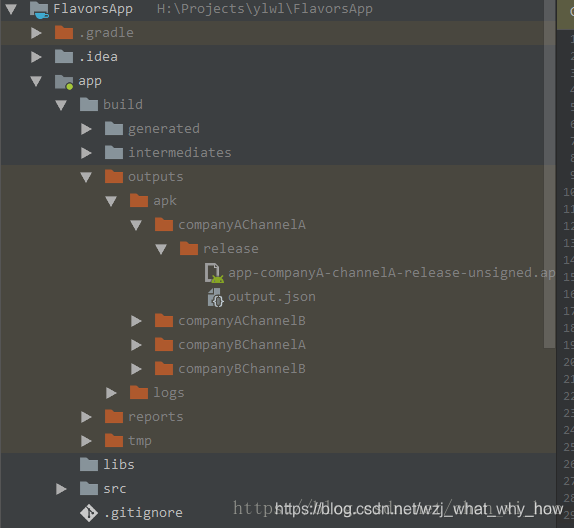This screenshot has height=528, width=574.
Task: Select the app module label
Action: click(90, 82)
